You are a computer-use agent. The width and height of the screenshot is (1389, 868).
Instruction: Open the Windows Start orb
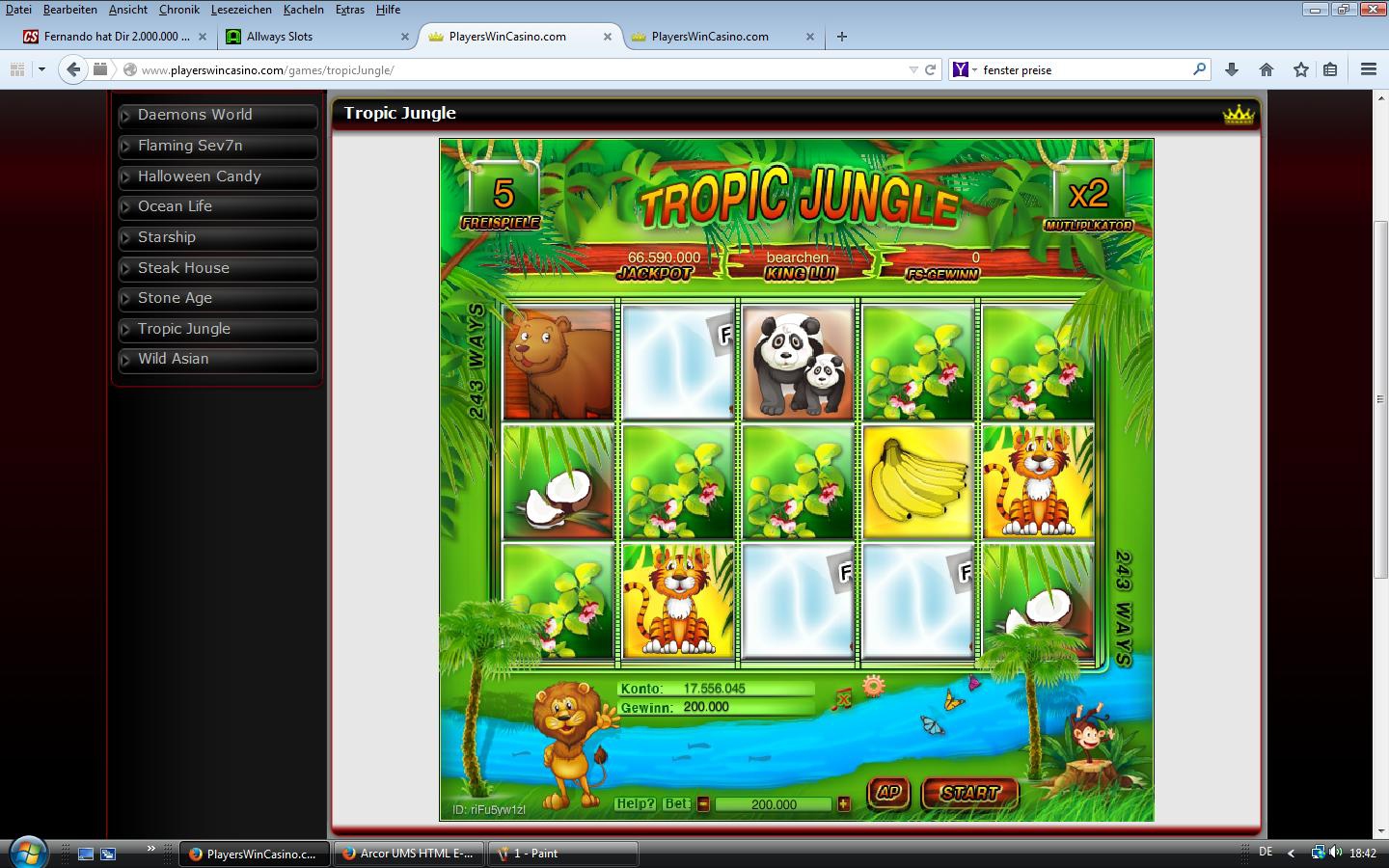27,852
